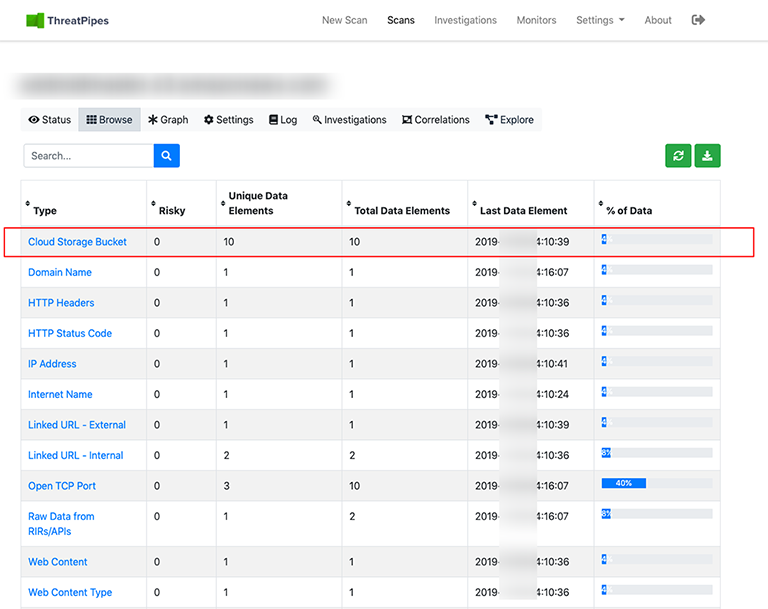768x609 pixels.
Task: Open the Explore tab
Action: point(509,120)
